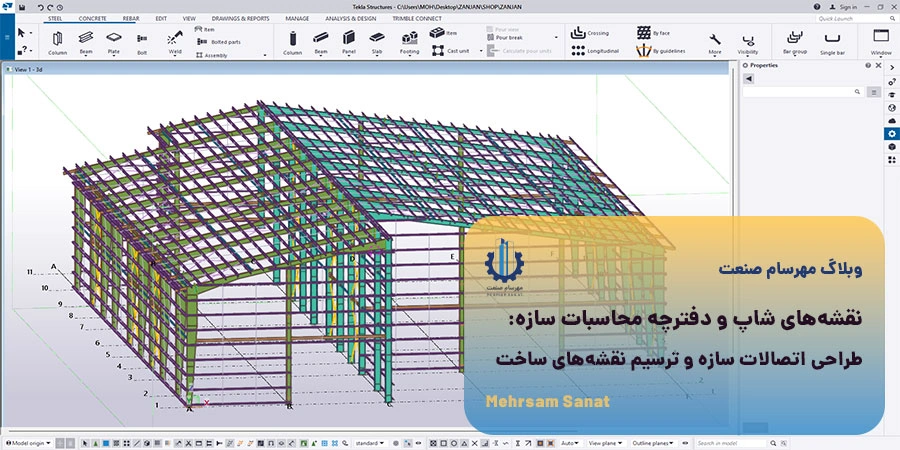Click the Properties list menu button
900x450 pixels.
(x=874, y=92)
